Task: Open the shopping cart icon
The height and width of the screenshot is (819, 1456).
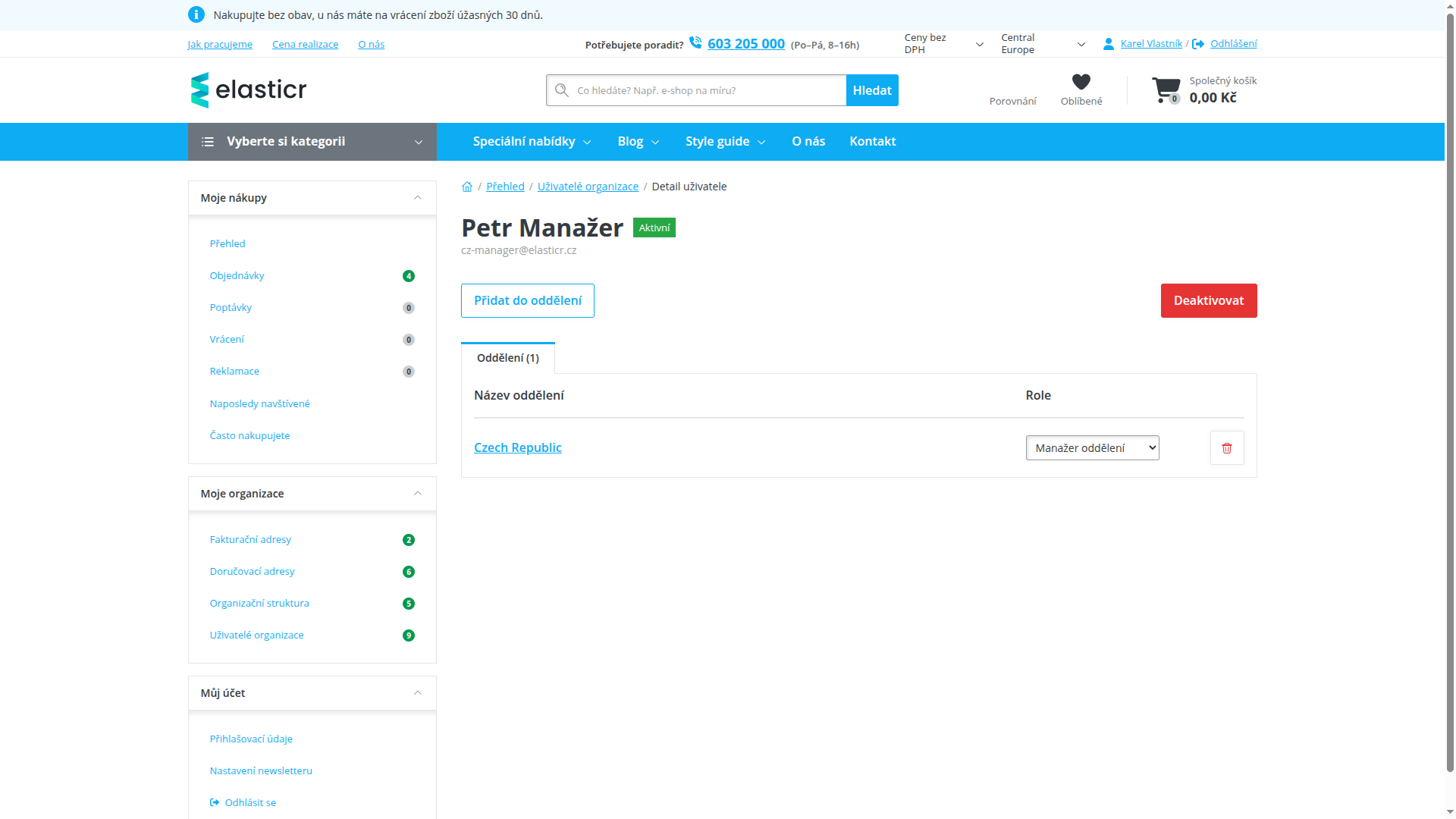Action: (x=1166, y=89)
